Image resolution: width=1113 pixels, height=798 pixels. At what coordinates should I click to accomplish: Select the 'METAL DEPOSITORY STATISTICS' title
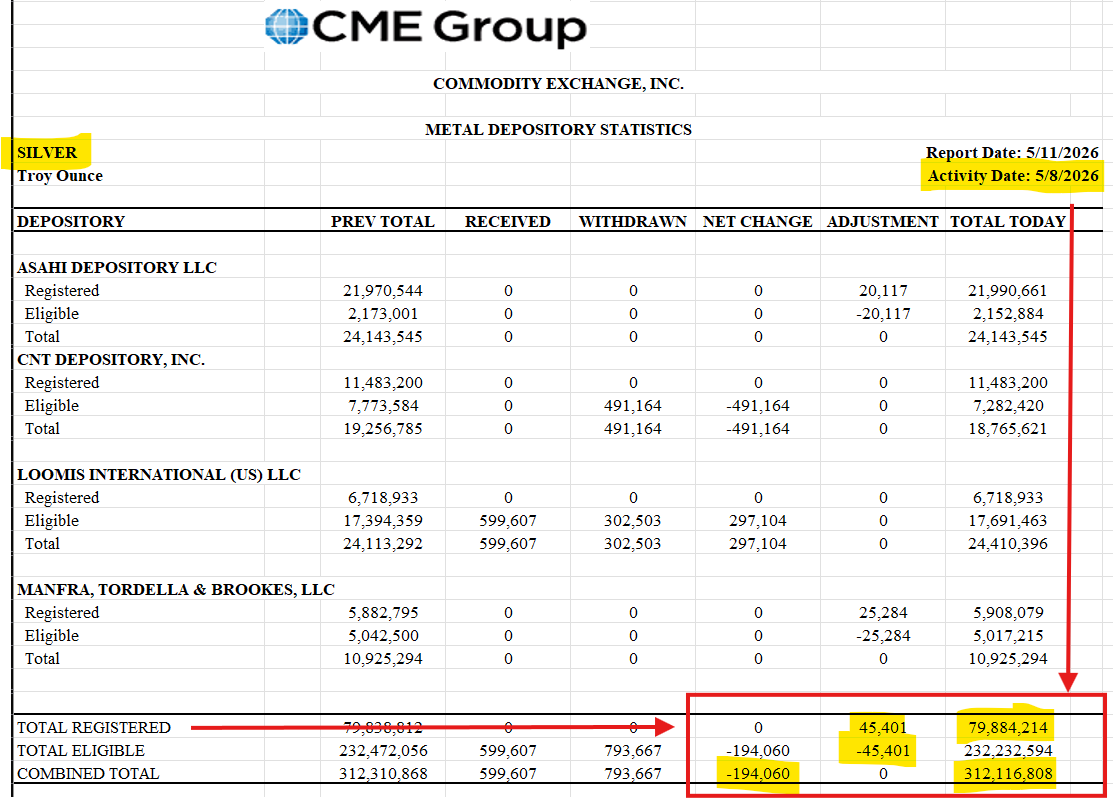coord(558,130)
